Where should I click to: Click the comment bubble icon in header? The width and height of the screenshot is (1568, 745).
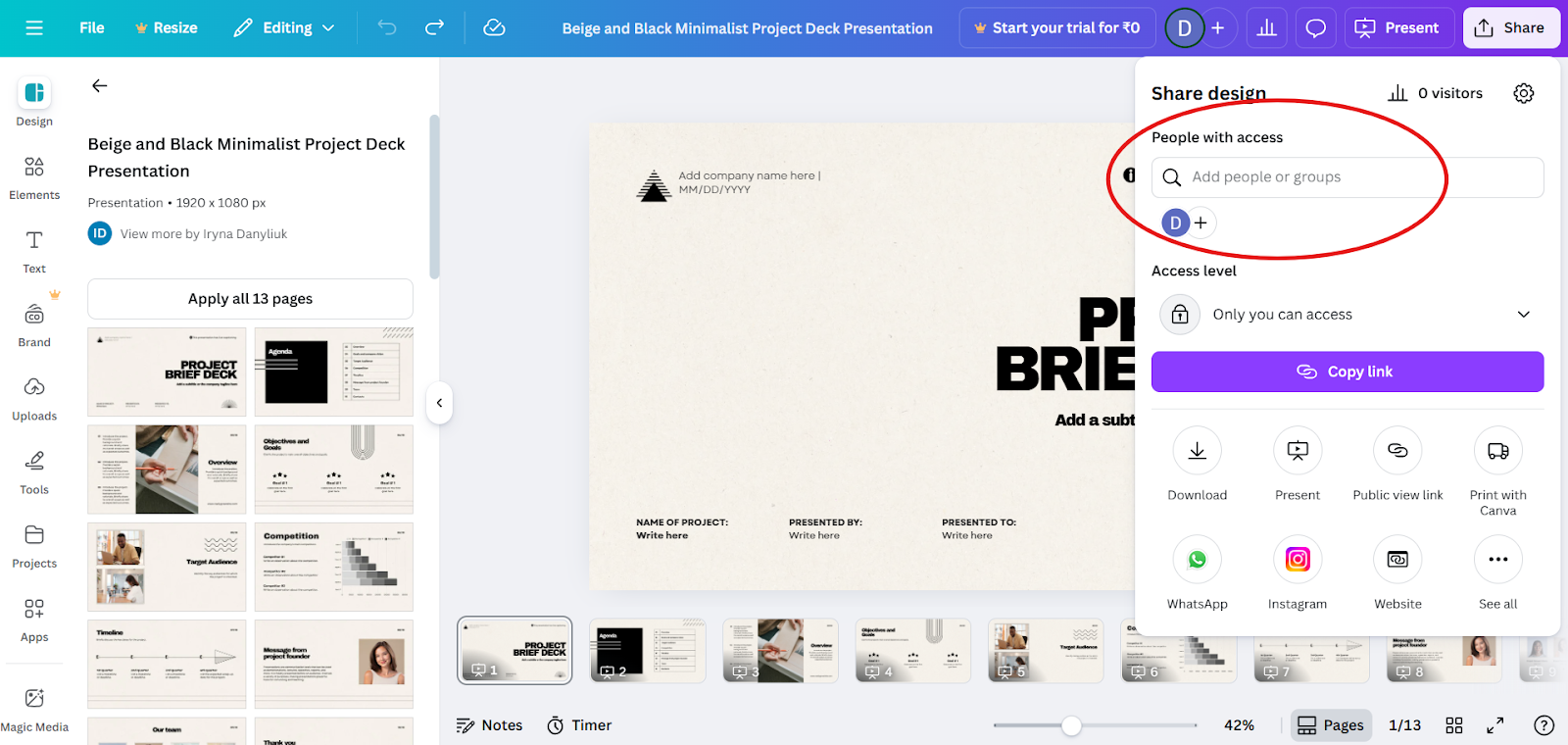(x=1316, y=27)
